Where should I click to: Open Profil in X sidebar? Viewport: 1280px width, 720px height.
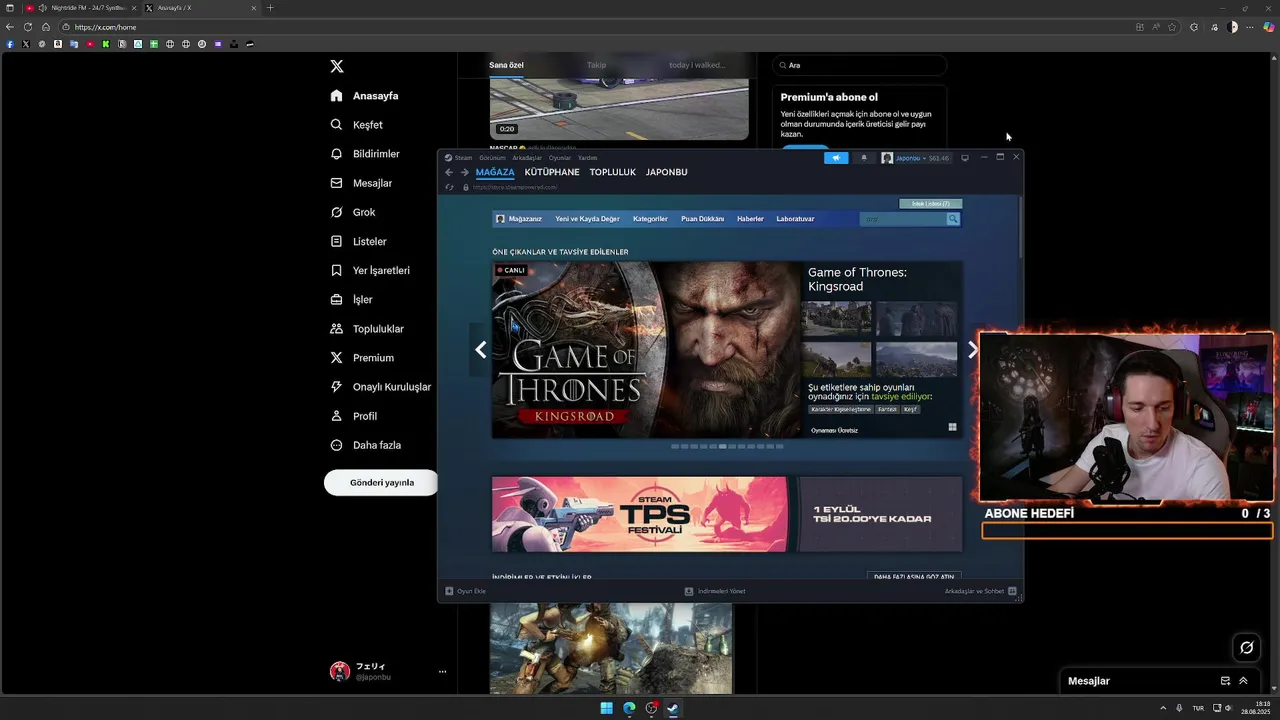tap(353, 416)
